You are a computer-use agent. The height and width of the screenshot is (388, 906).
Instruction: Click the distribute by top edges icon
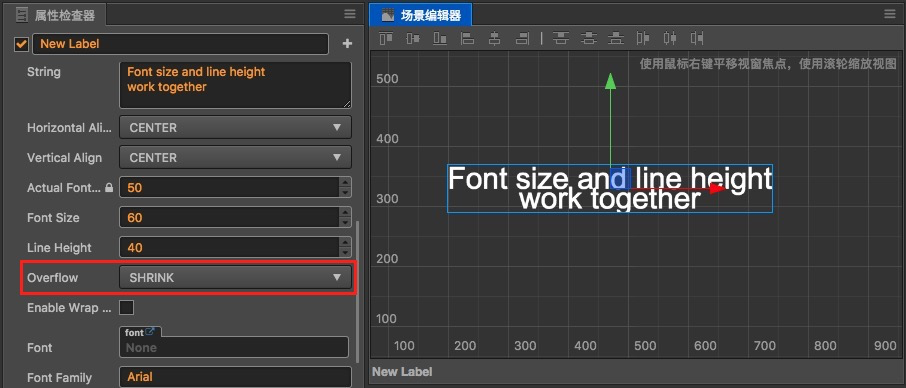[x=560, y=39]
